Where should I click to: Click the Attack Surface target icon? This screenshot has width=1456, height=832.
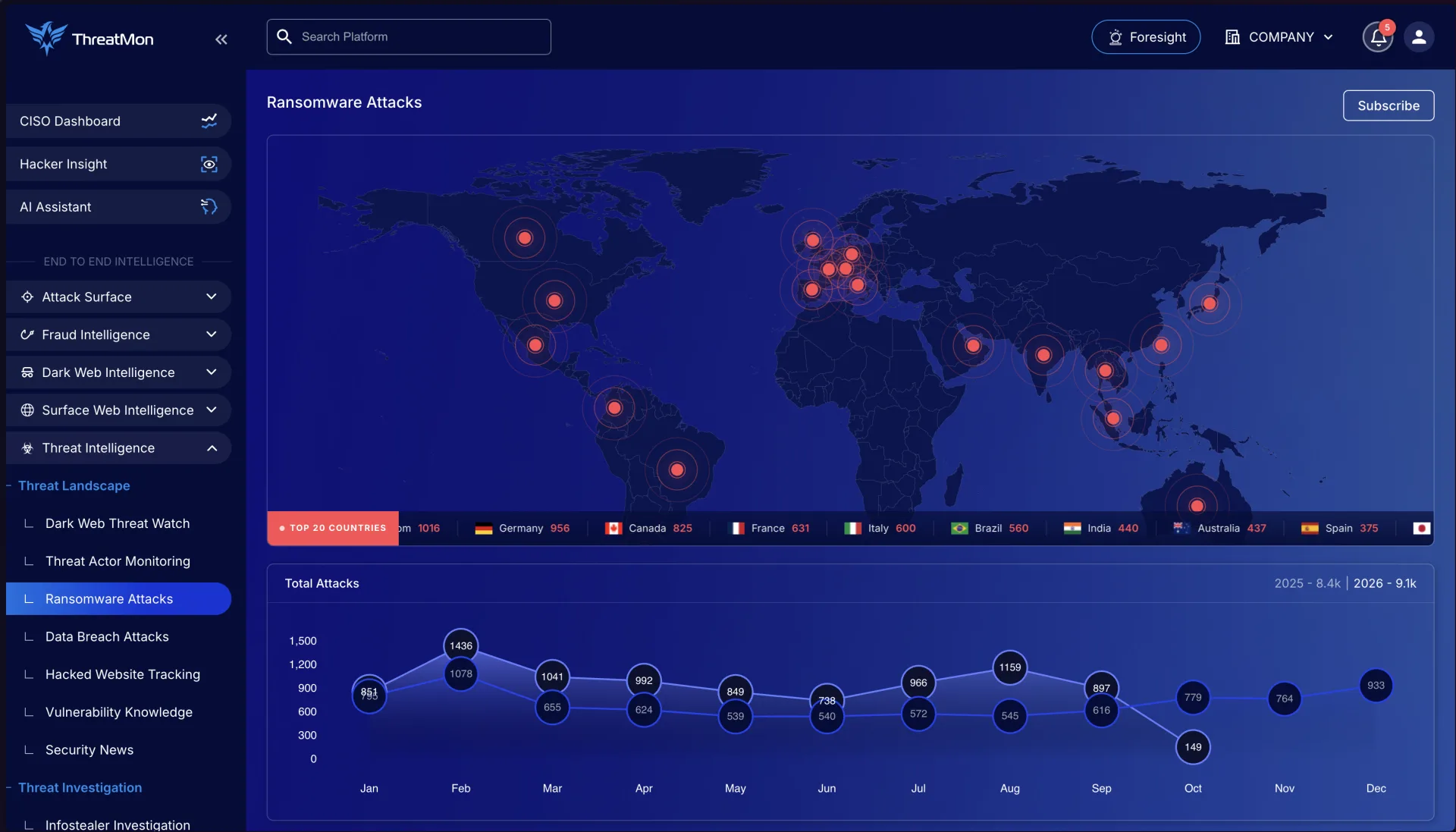point(27,297)
